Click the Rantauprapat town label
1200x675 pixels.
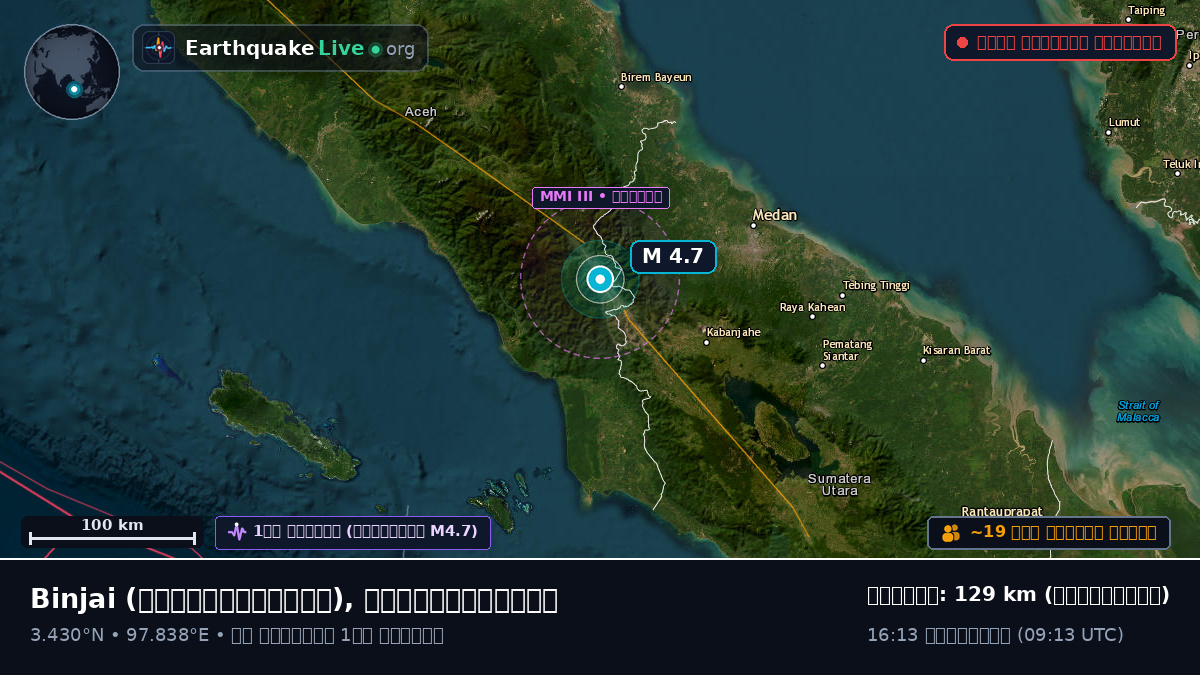1002,511
